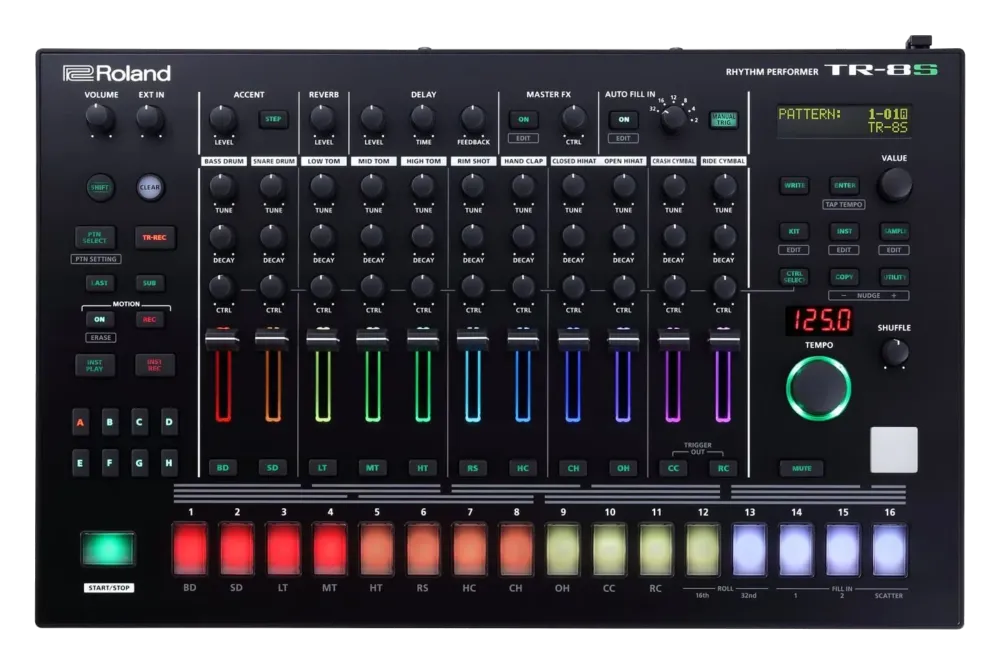This screenshot has width=1000, height=664.
Task: Click the SUB button
Action: pyautogui.click(x=149, y=283)
